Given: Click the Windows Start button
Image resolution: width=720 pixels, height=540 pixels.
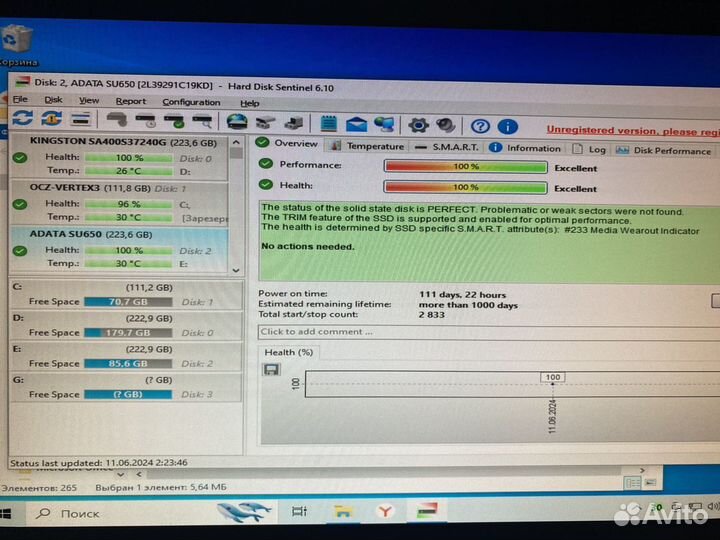Looking at the screenshot, I should point(6,513).
